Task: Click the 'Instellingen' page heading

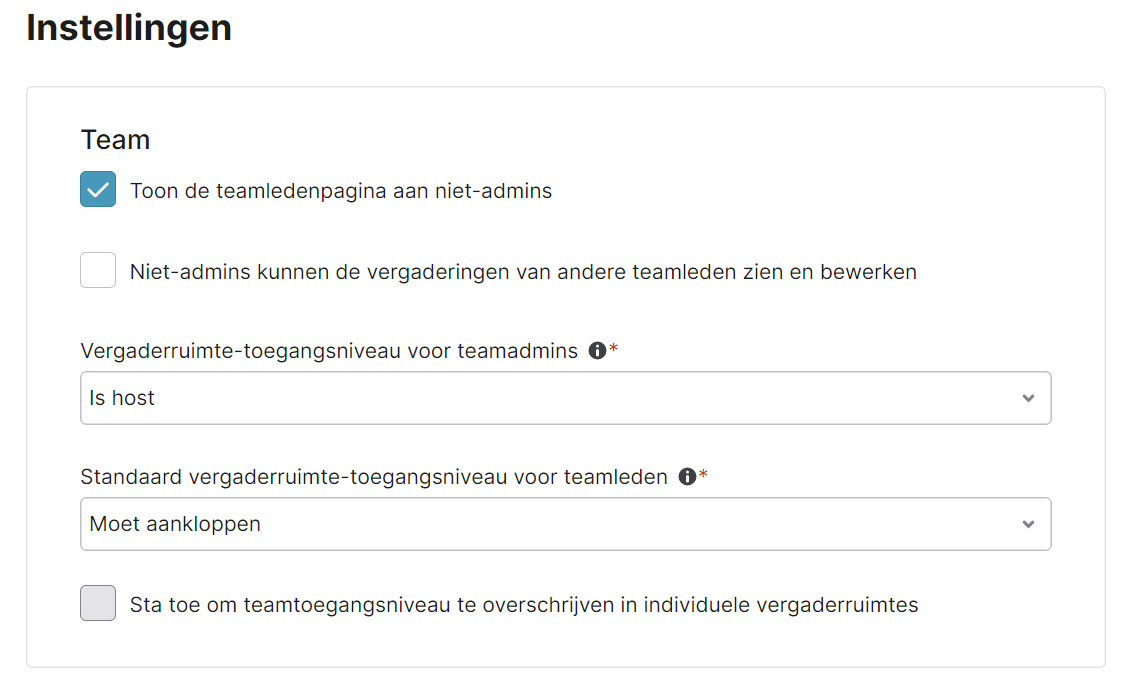Action: point(129,29)
